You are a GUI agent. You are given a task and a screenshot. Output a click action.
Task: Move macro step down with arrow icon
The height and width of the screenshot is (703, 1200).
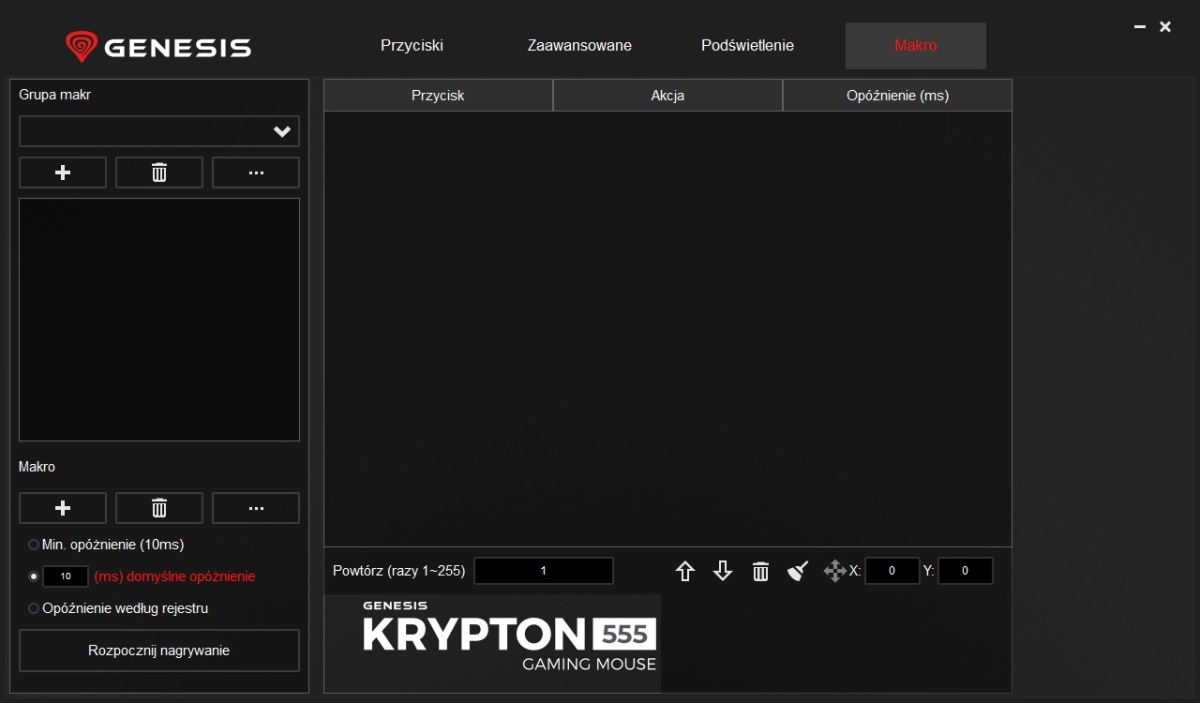[723, 572]
